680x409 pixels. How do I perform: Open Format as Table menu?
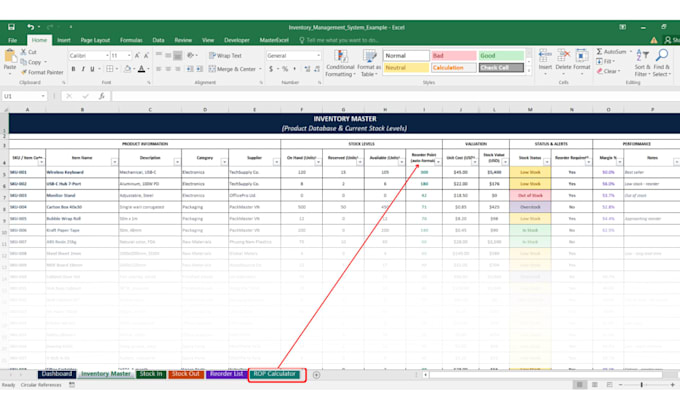(369, 63)
